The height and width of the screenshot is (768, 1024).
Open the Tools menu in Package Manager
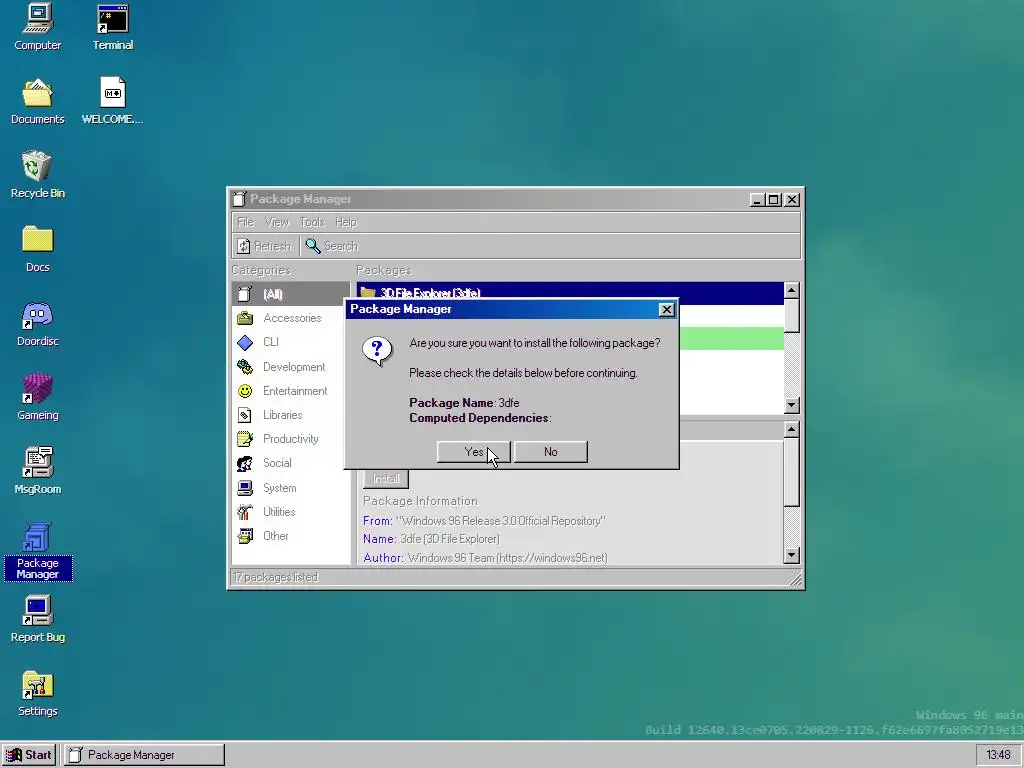coord(312,222)
